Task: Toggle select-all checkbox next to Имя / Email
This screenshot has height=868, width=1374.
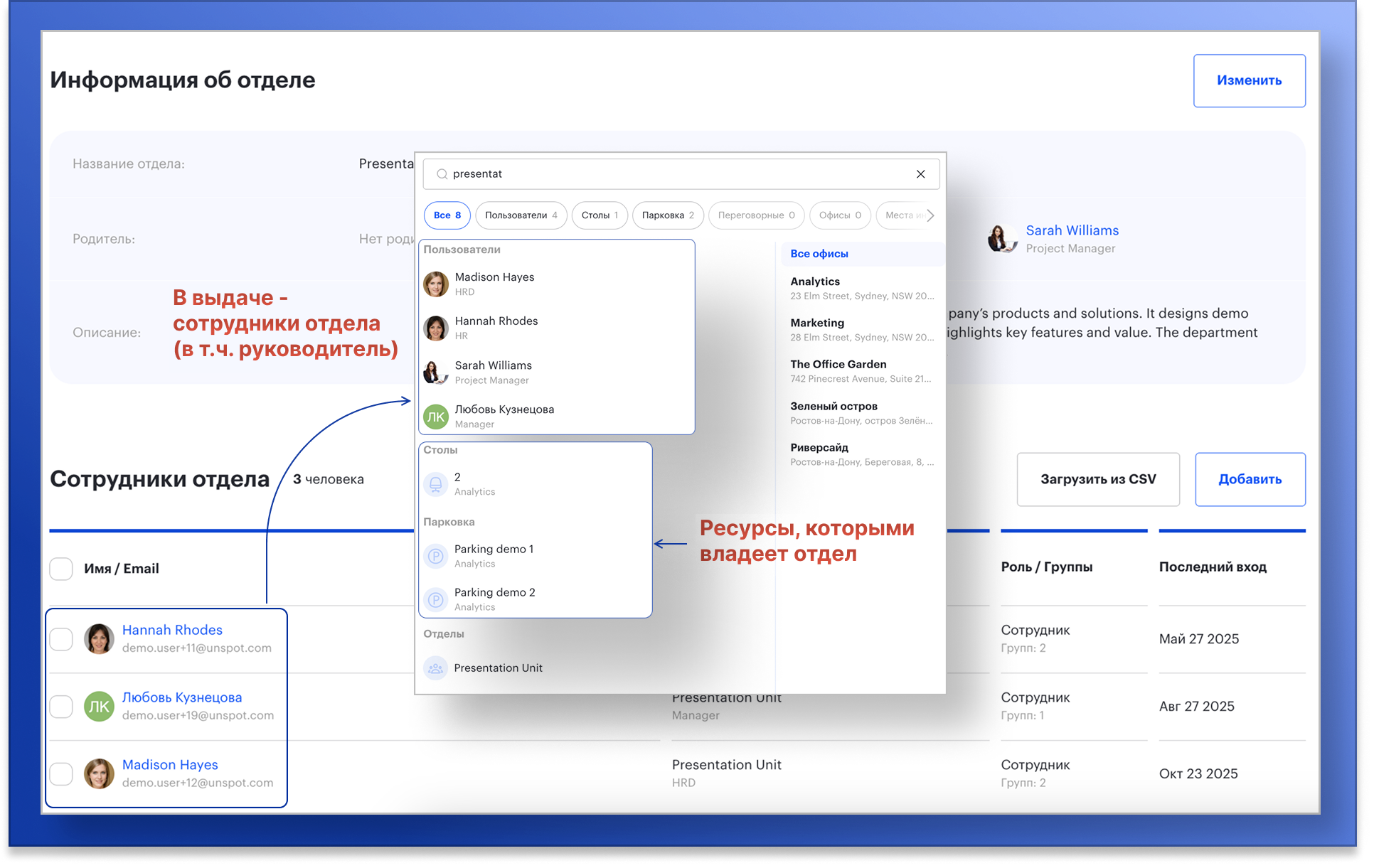Action: click(x=61, y=569)
